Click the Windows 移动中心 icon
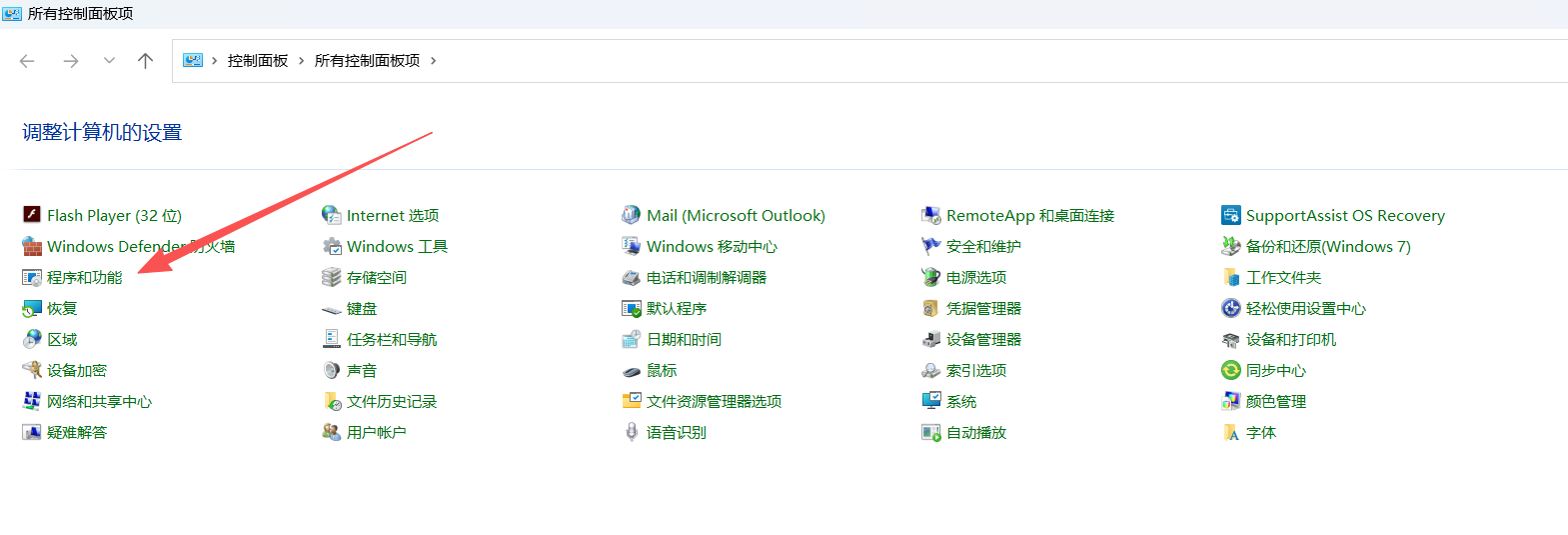This screenshot has height=535, width=1568. point(632,246)
